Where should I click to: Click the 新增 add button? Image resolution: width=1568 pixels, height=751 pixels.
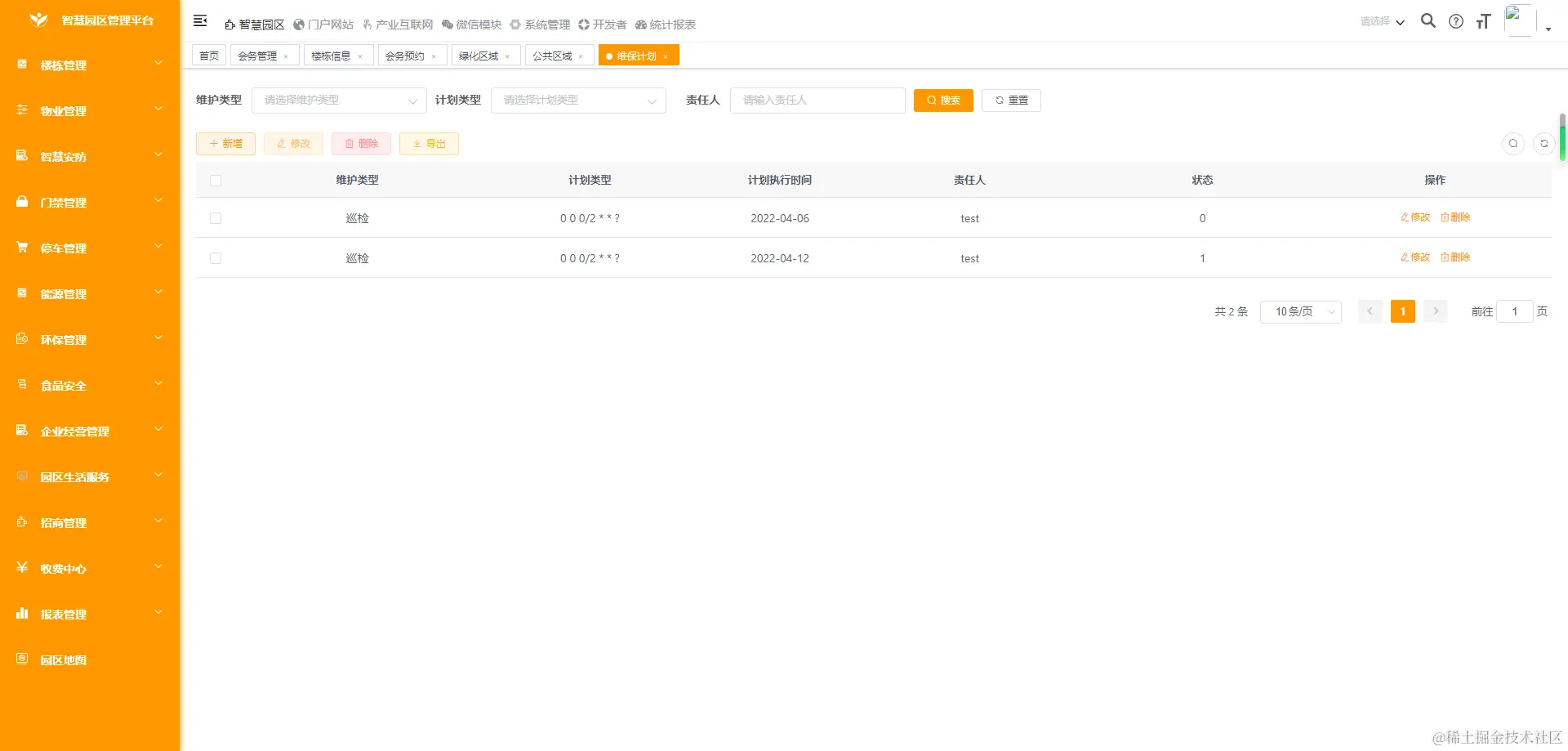pyautogui.click(x=225, y=144)
